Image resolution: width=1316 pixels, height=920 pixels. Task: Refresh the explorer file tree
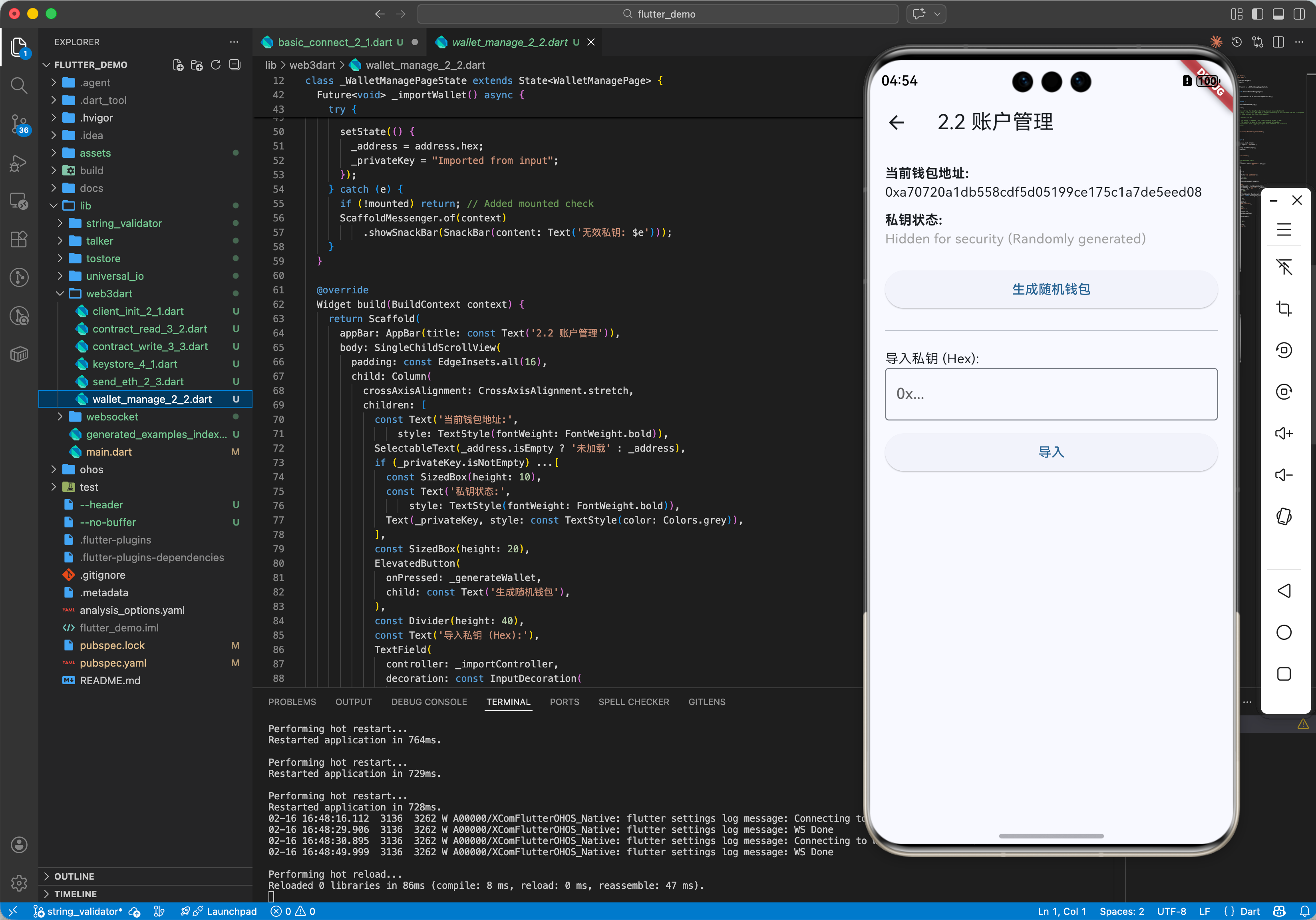pos(215,65)
